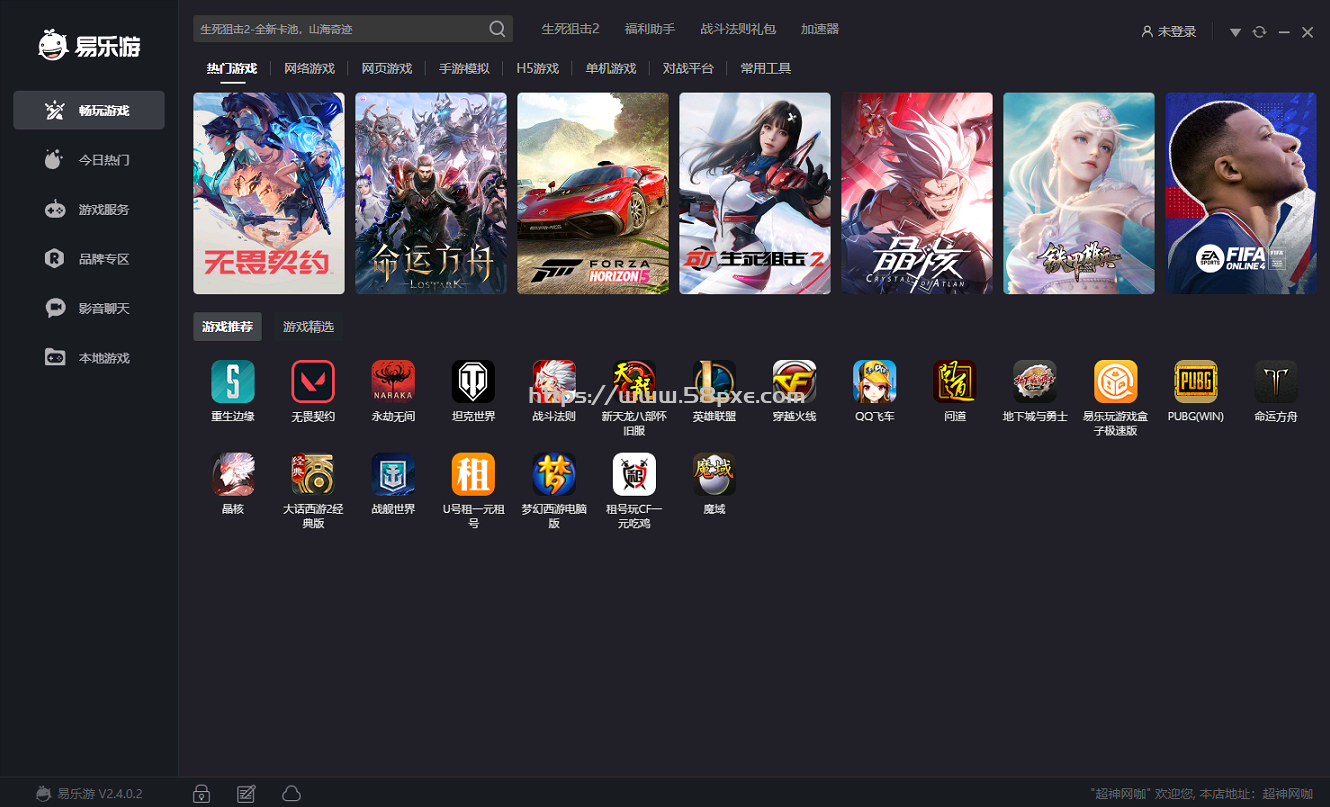Click the search magnifier icon
The width and height of the screenshot is (1330, 807).
coord(497,29)
